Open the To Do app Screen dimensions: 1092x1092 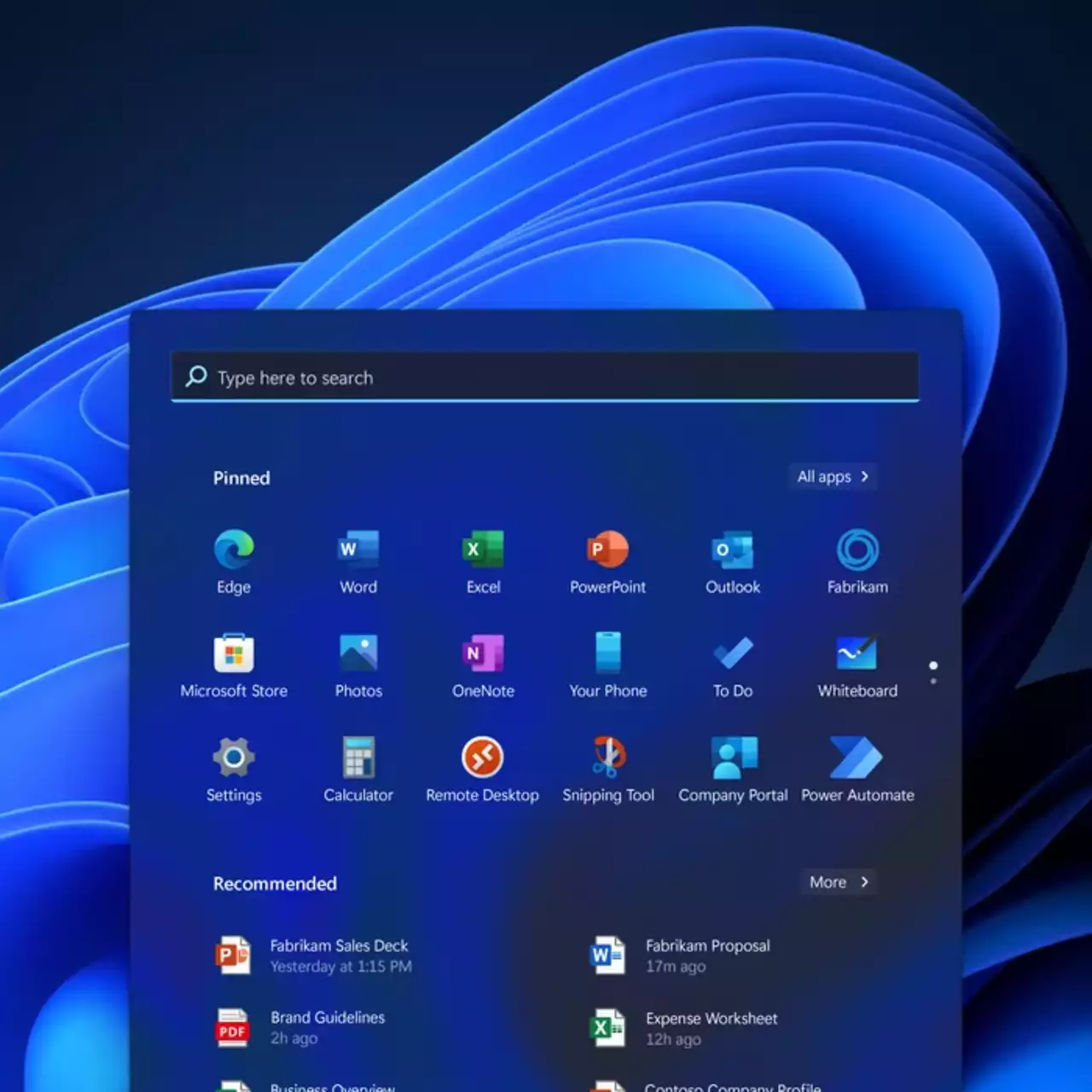(x=733, y=665)
